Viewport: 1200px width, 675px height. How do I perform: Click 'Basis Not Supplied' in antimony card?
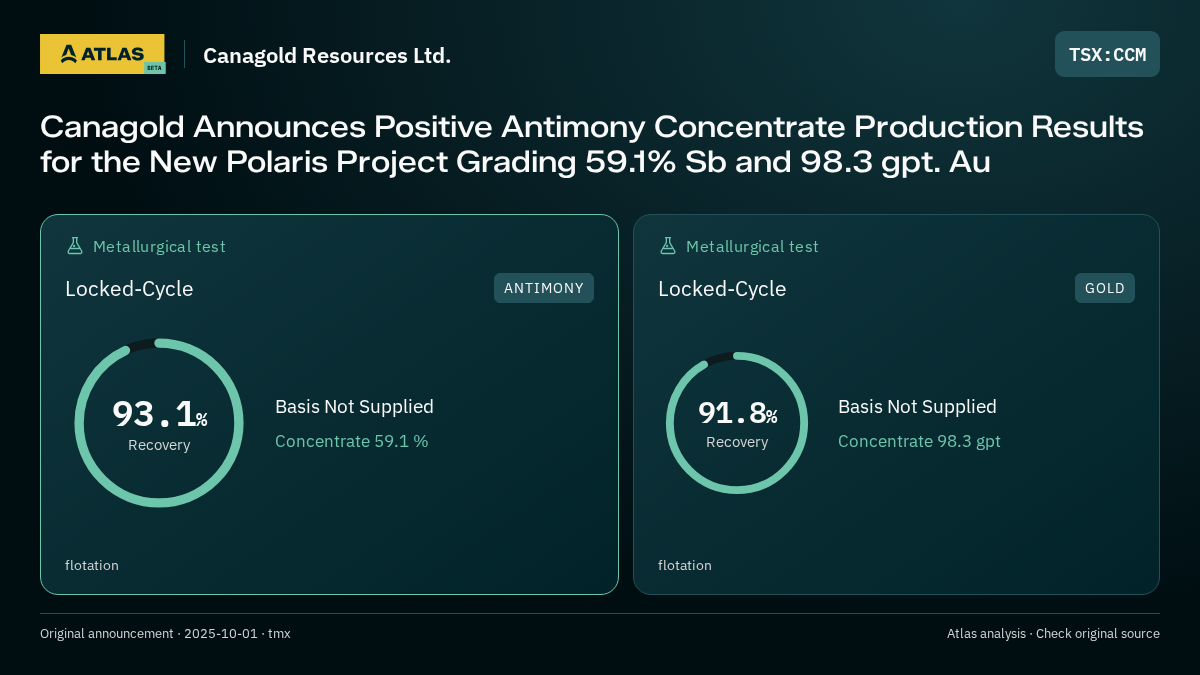coord(354,407)
